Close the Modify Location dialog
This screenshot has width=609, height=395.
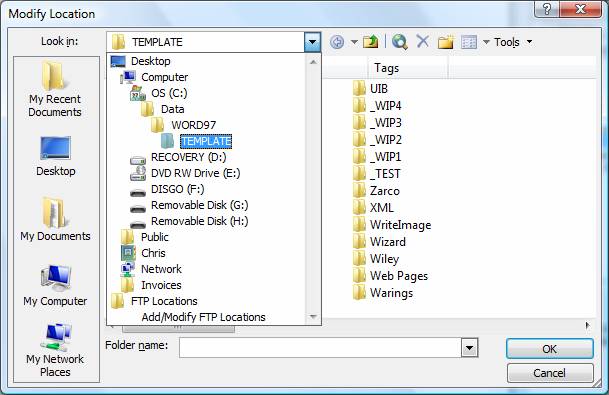tap(581, 9)
